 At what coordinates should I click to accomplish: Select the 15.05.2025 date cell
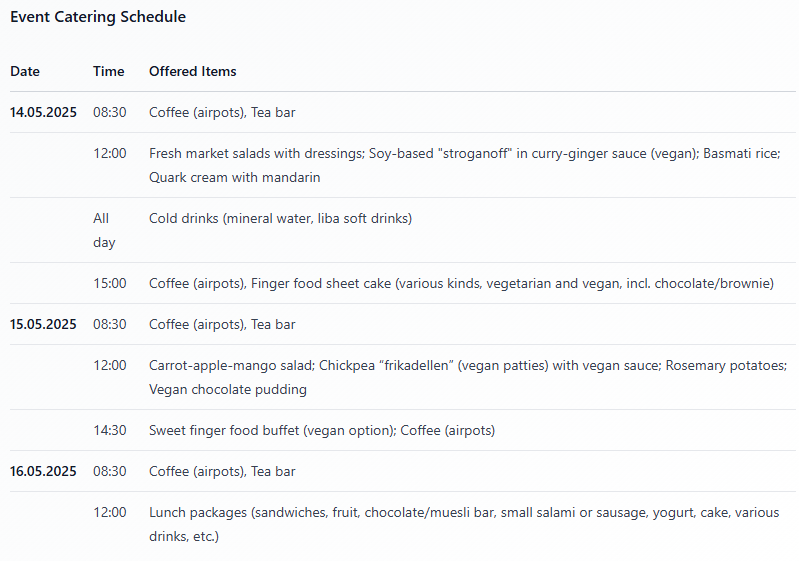pos(43,324)
